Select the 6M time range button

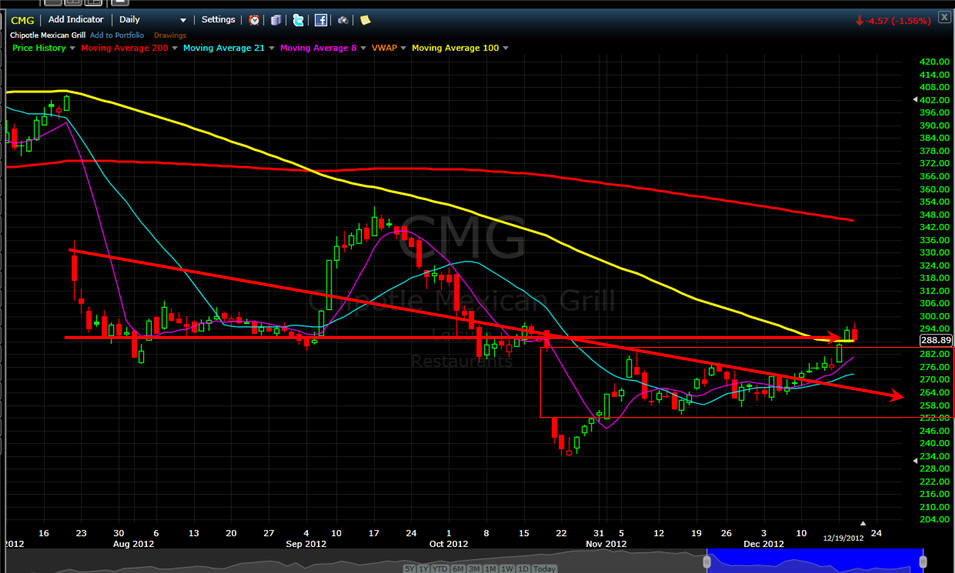[x=459, y=568]
